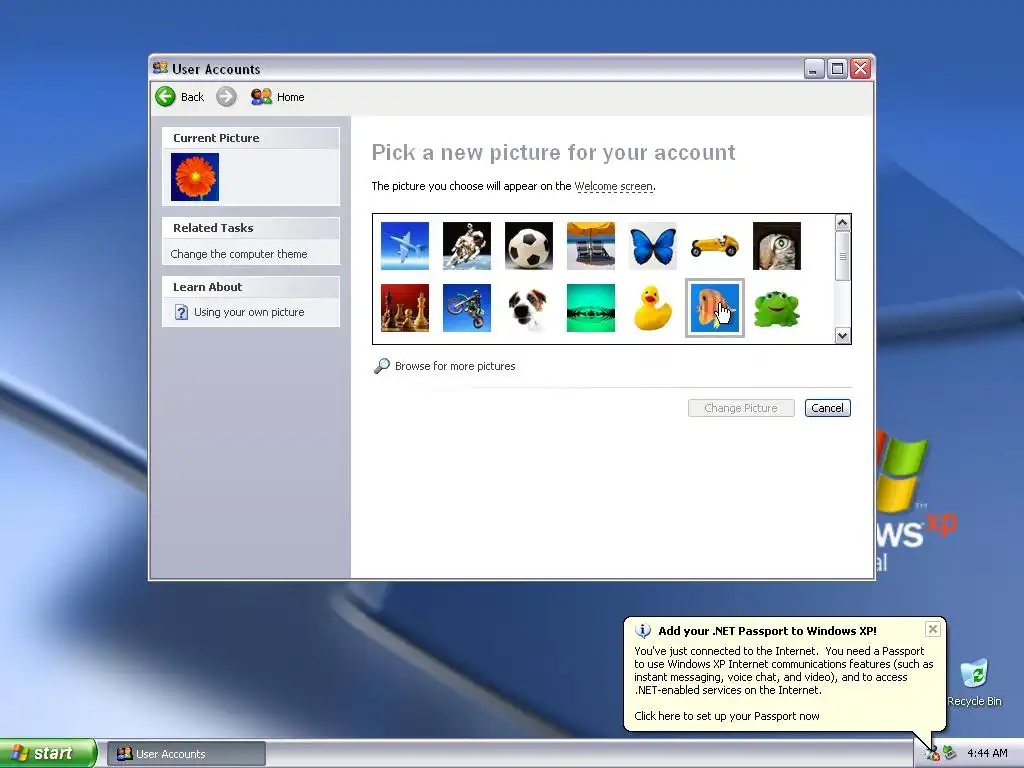Click picture list scroll down arrow
Viewport: 1024px width, 768px height.
[842, 336]
